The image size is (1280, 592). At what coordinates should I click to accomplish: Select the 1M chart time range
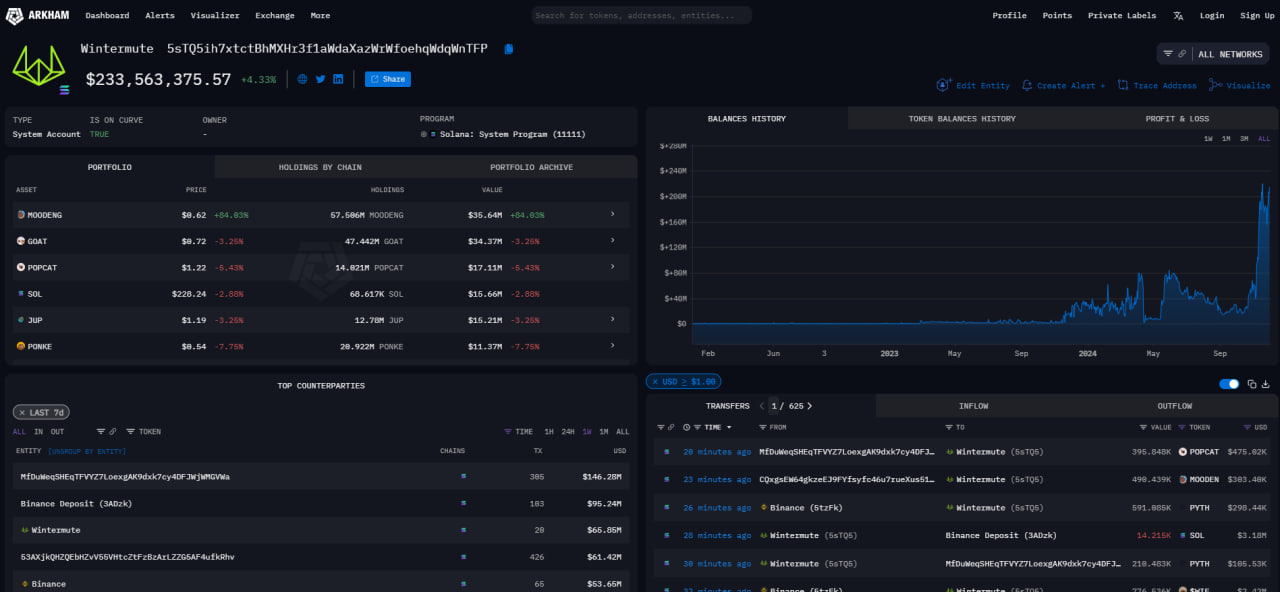1226,138
